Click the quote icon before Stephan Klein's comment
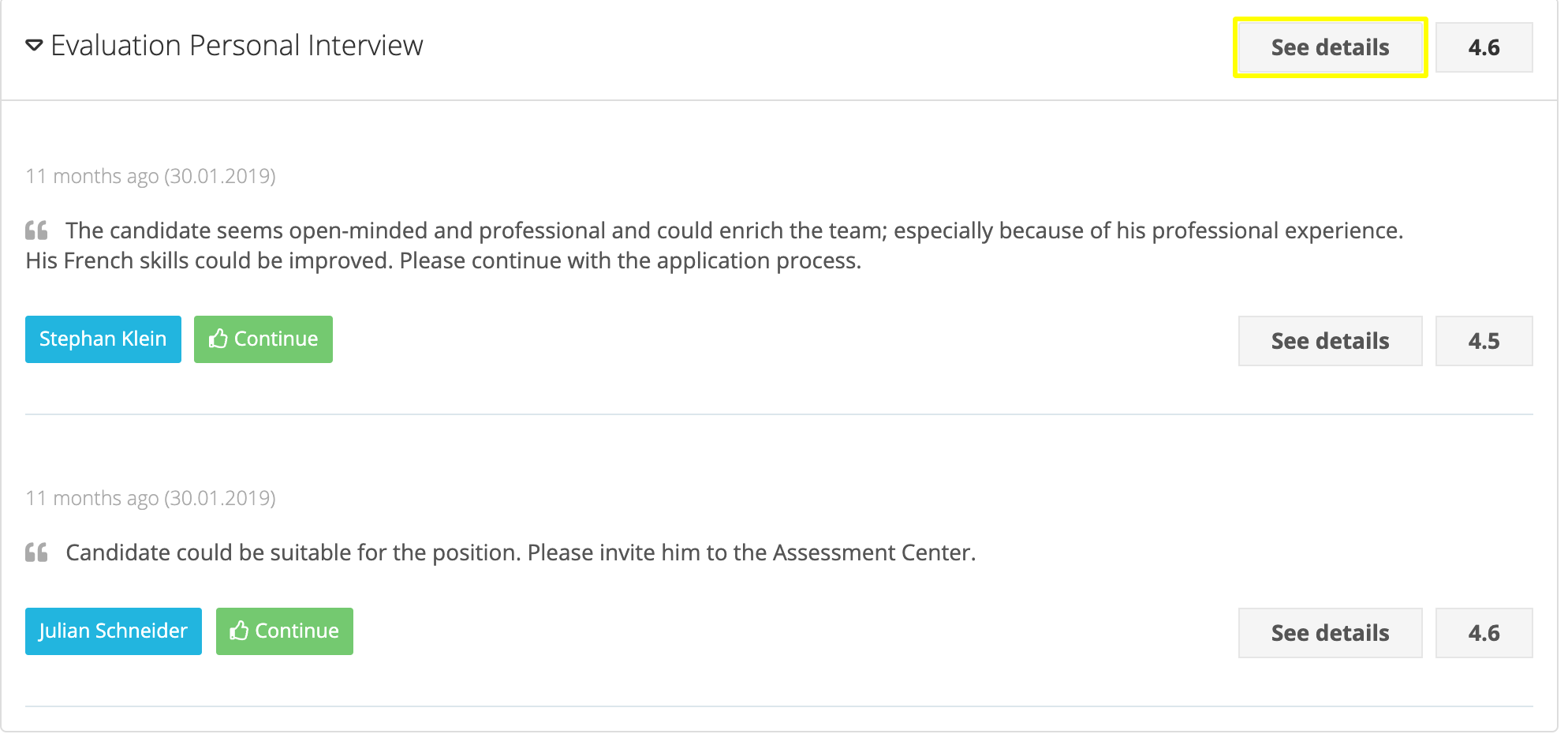This screenshot has width=1568, height=734. [x=36, y=230]
